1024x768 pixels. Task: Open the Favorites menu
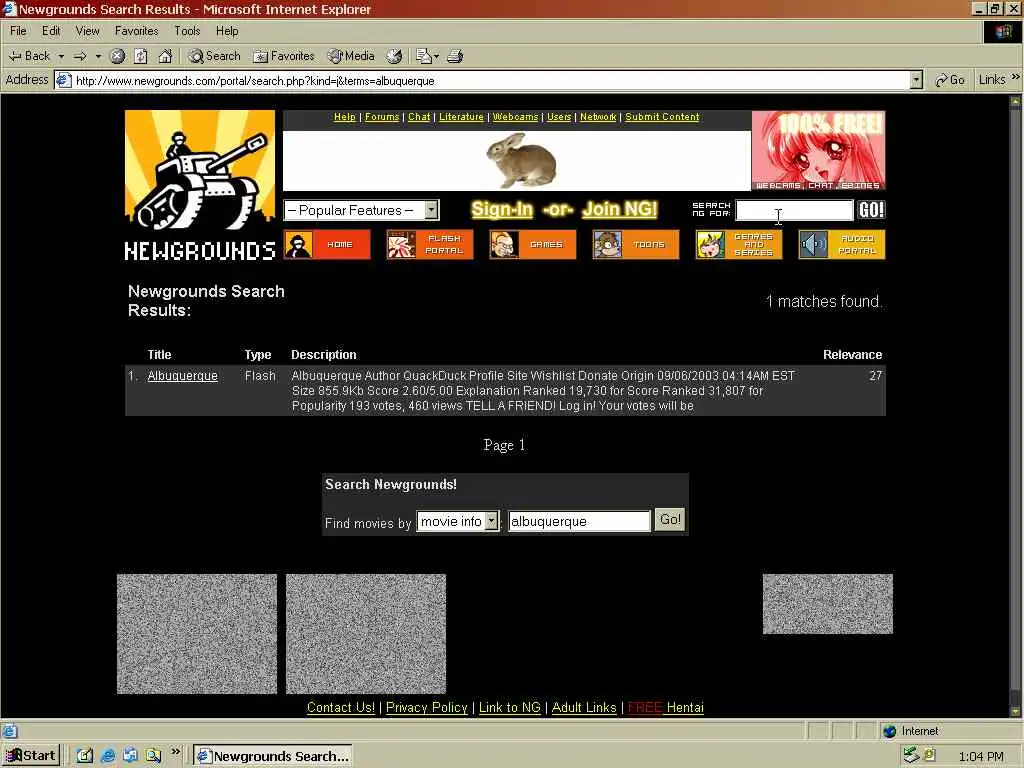pos(136,31)
